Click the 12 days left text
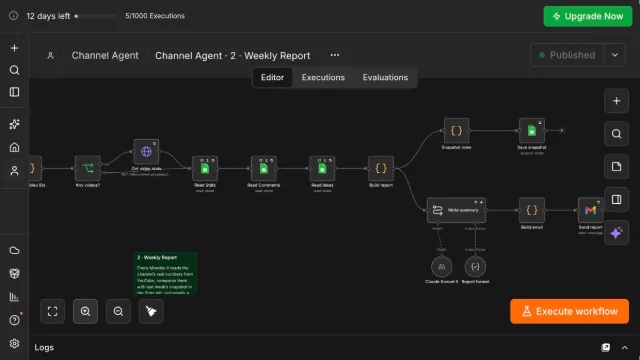The width and height of the screenshot is (640, 360). coord(48,16)
